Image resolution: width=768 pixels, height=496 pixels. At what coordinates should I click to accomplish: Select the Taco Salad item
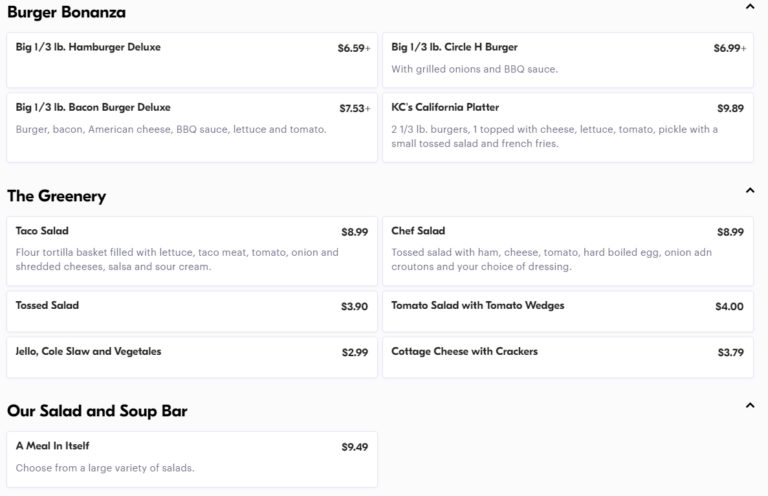click(192, 251)
